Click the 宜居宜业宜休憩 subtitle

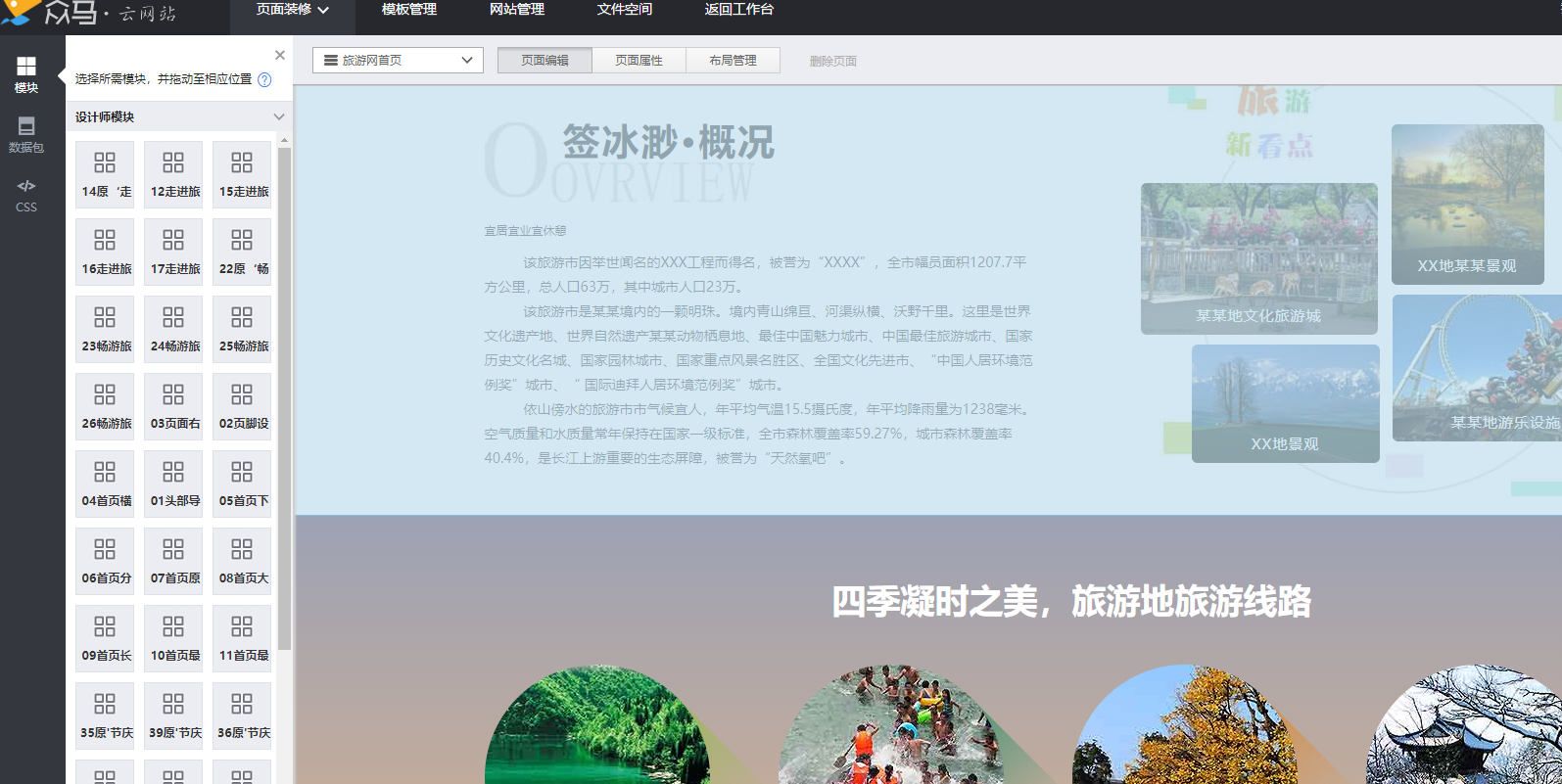click(x=525, y=231)
